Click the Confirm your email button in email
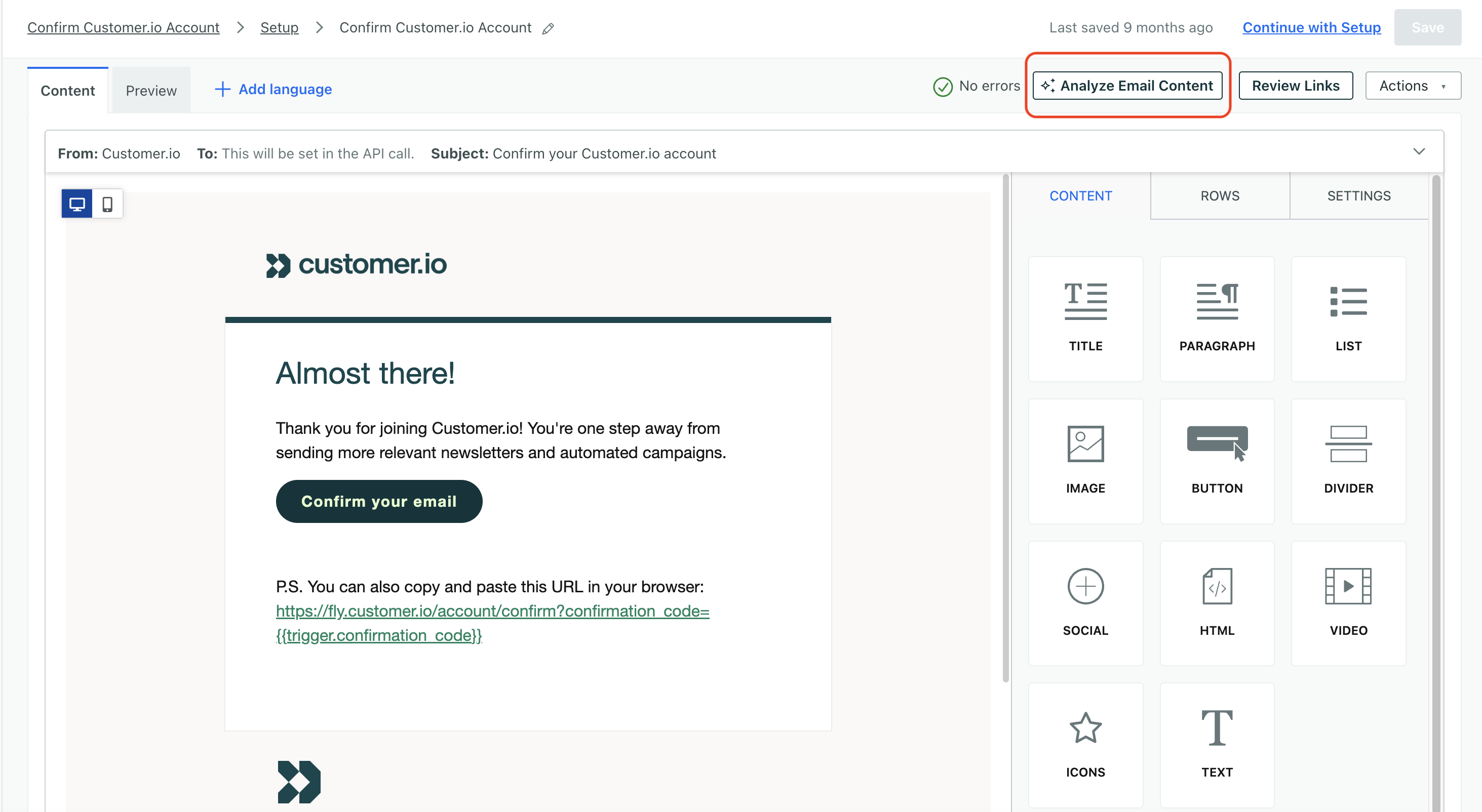The height and width of the screenshot is (812, 1482). click(378, 501)
